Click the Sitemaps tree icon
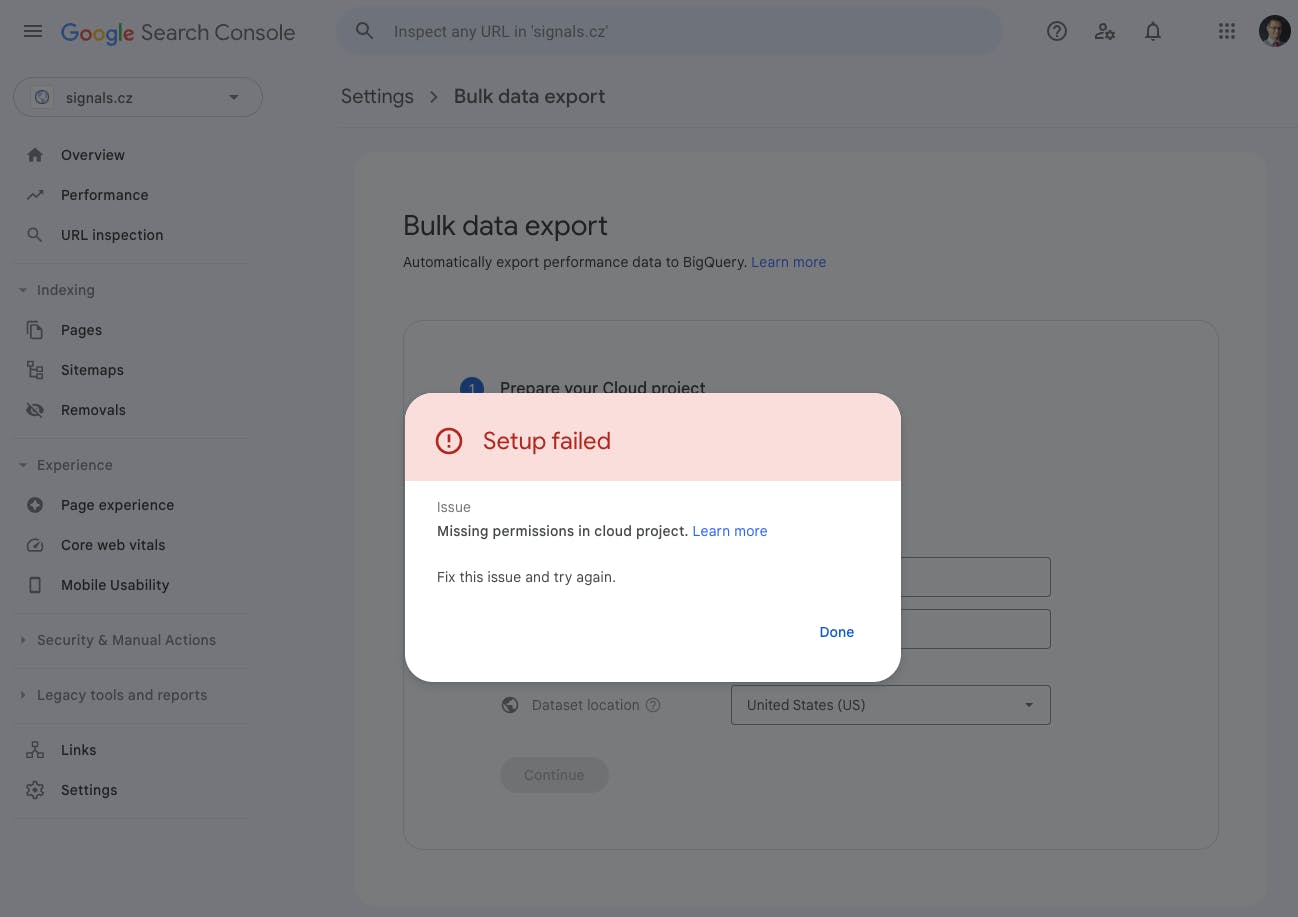This screenshot has height=917, width=1298. [x=35, y=370]
